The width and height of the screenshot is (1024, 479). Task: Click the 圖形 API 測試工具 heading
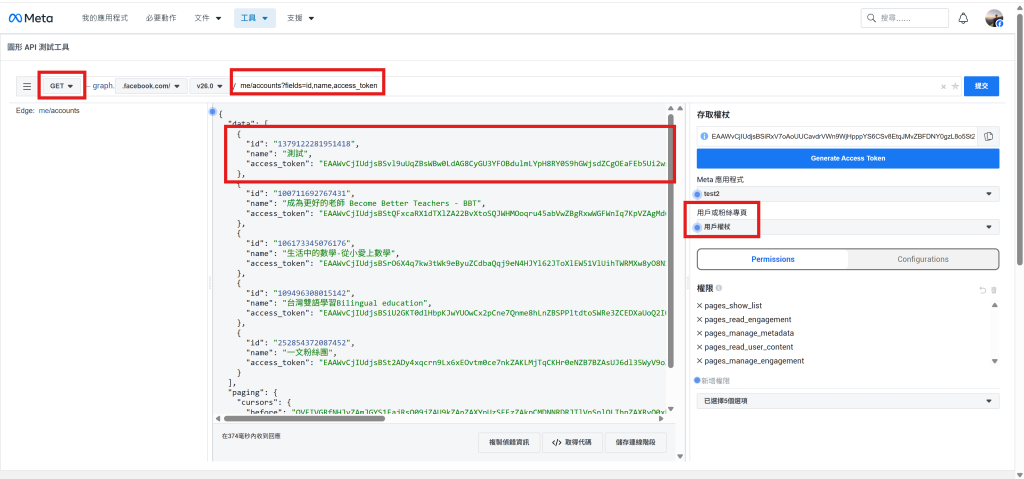pos(38,47)
